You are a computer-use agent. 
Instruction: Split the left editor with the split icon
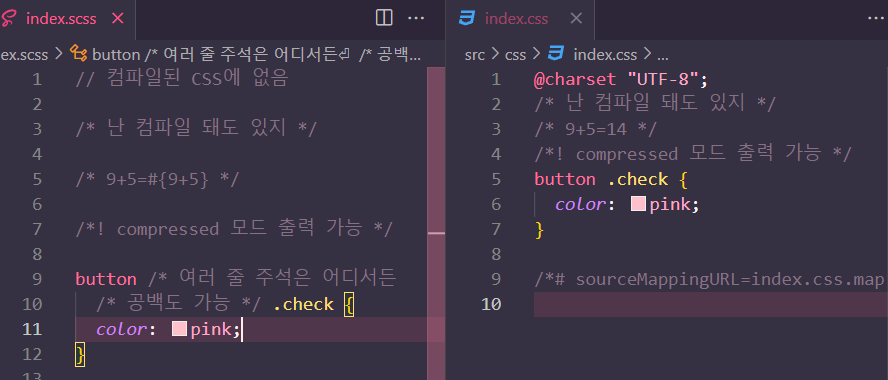pos(385,19)
